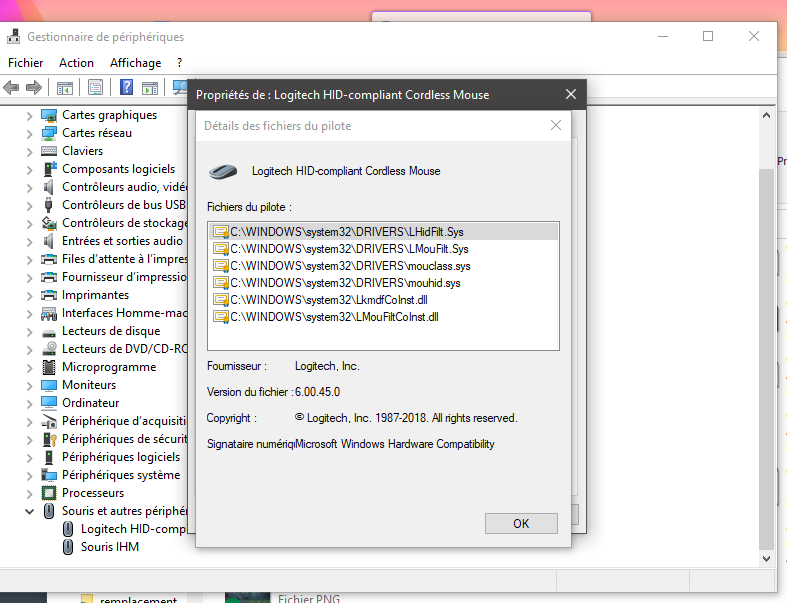
Task: Click the Moniteurs monitor icon
Action: [x=49, y=386]
